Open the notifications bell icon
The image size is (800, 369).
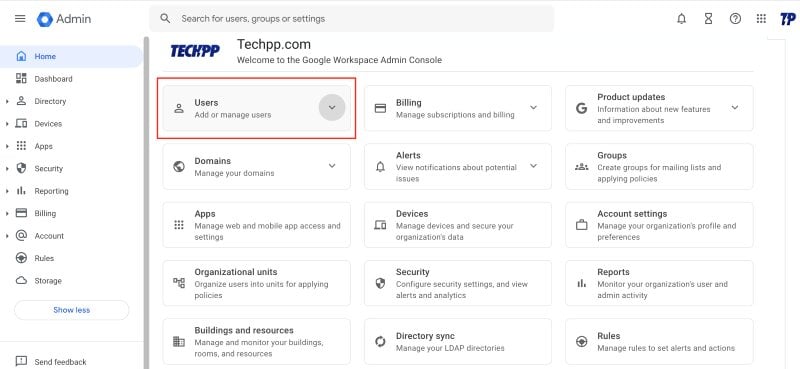pyautogui.click(x=681, y=19)
